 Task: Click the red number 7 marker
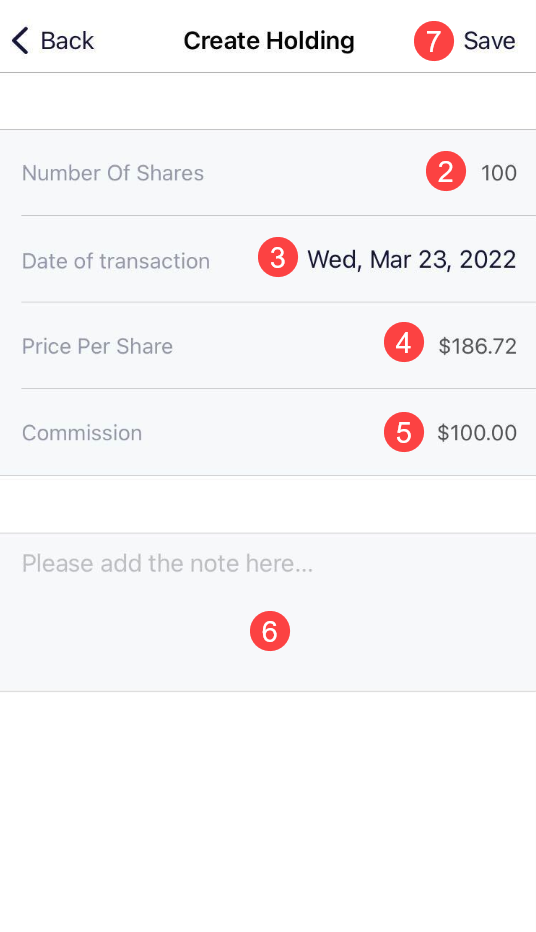[434, 41]
